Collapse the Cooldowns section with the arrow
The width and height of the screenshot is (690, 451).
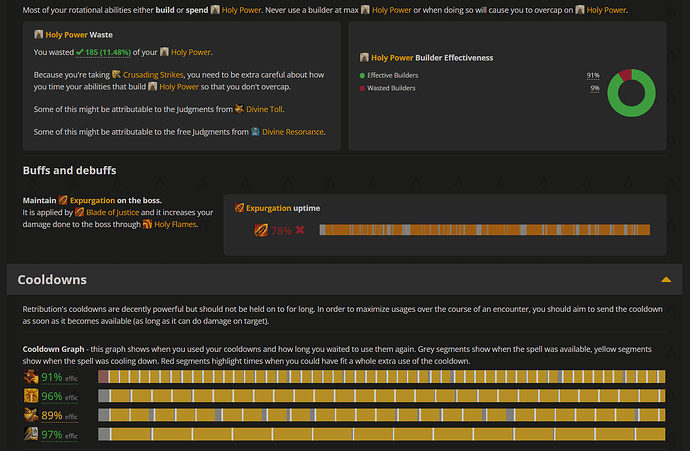pyautogui.click(x=665, y=280)
